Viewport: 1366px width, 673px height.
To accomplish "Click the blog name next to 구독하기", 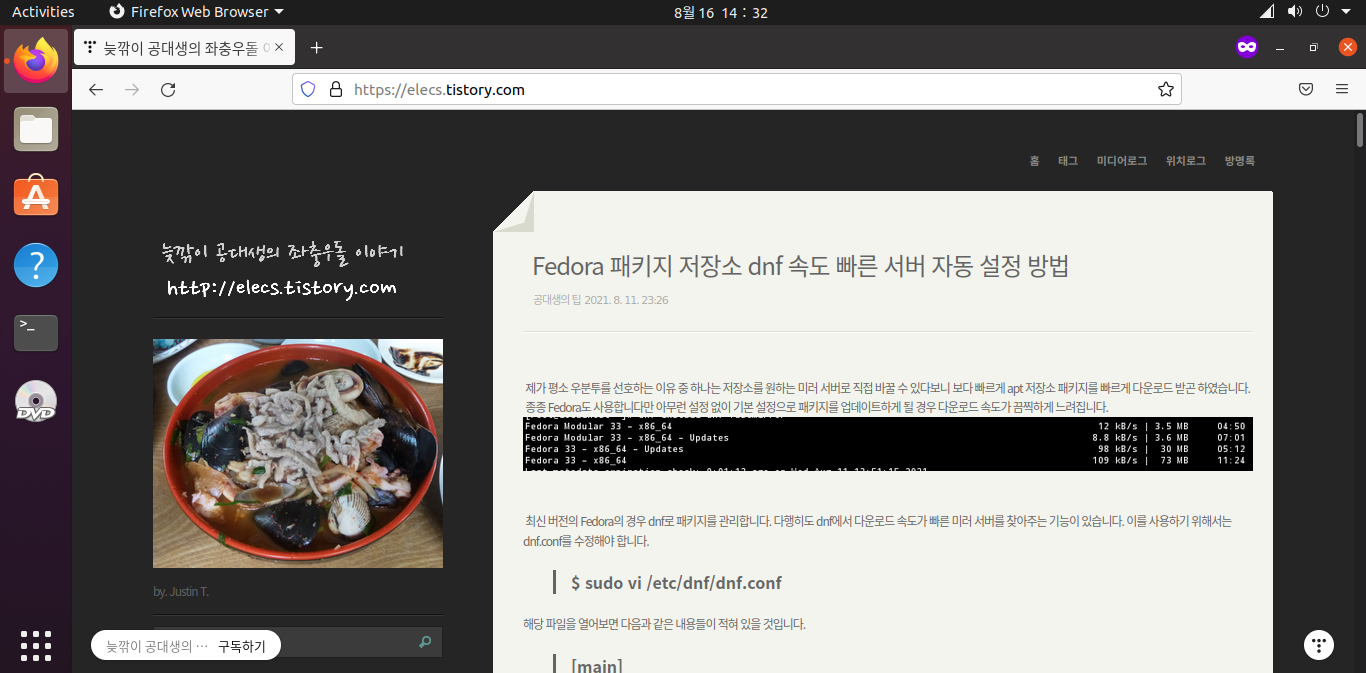I will pos(157,646).
